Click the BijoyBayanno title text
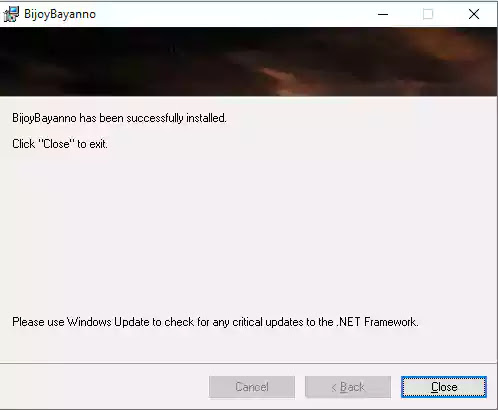Viewport: 498px width, 410px height. point(60,14)
